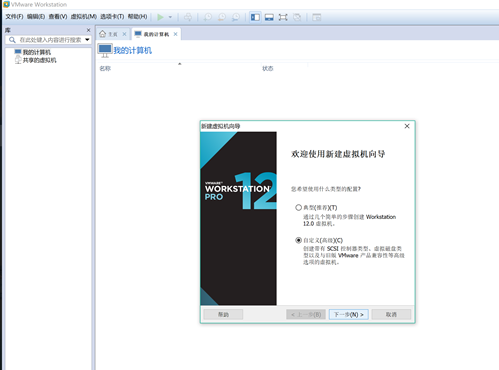Screen dimensions: 499x370
Task: Click the green Power On play icon
Action: 160,17
